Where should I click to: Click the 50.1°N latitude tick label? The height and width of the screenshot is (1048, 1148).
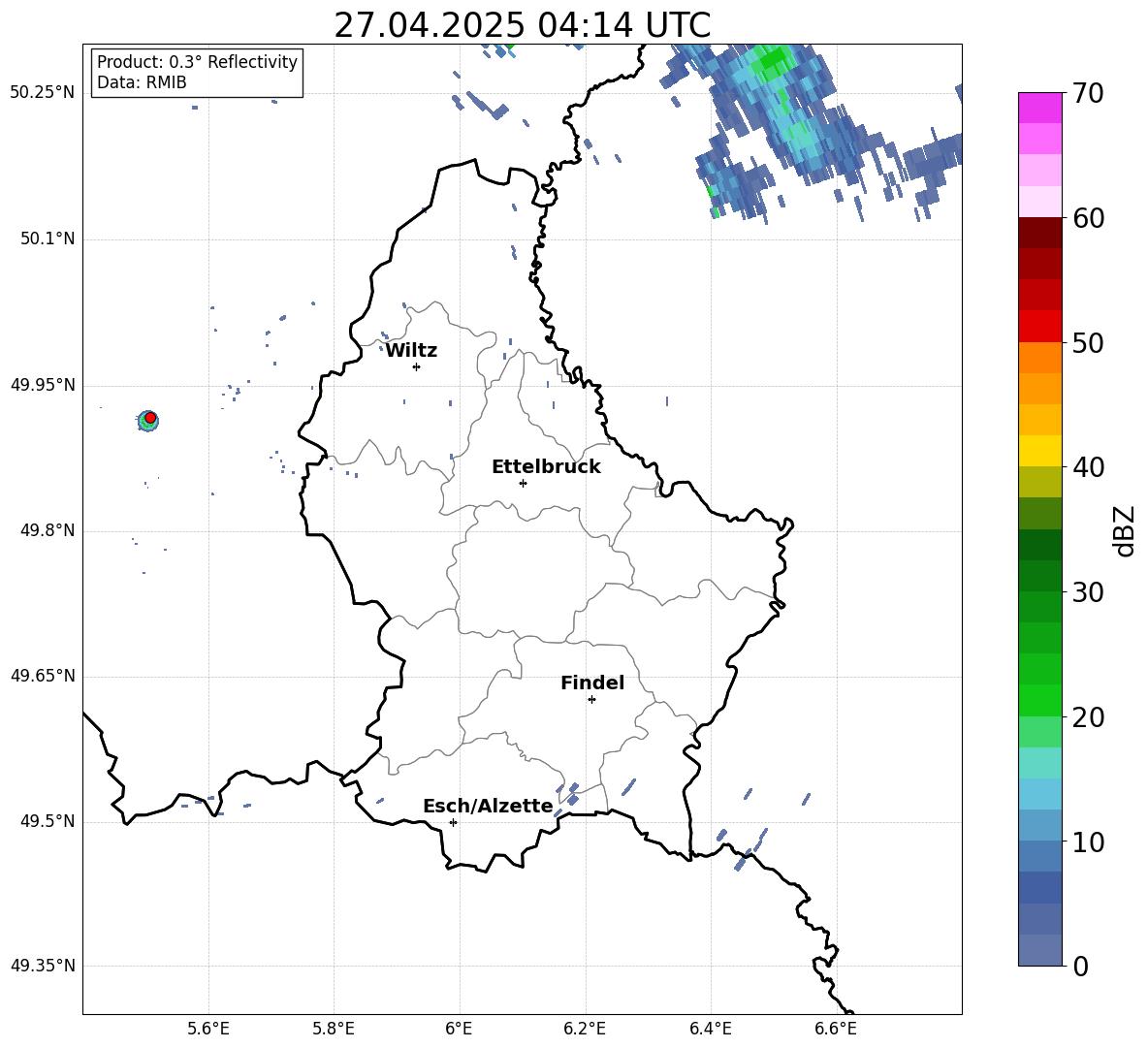(x=47, y=239)
